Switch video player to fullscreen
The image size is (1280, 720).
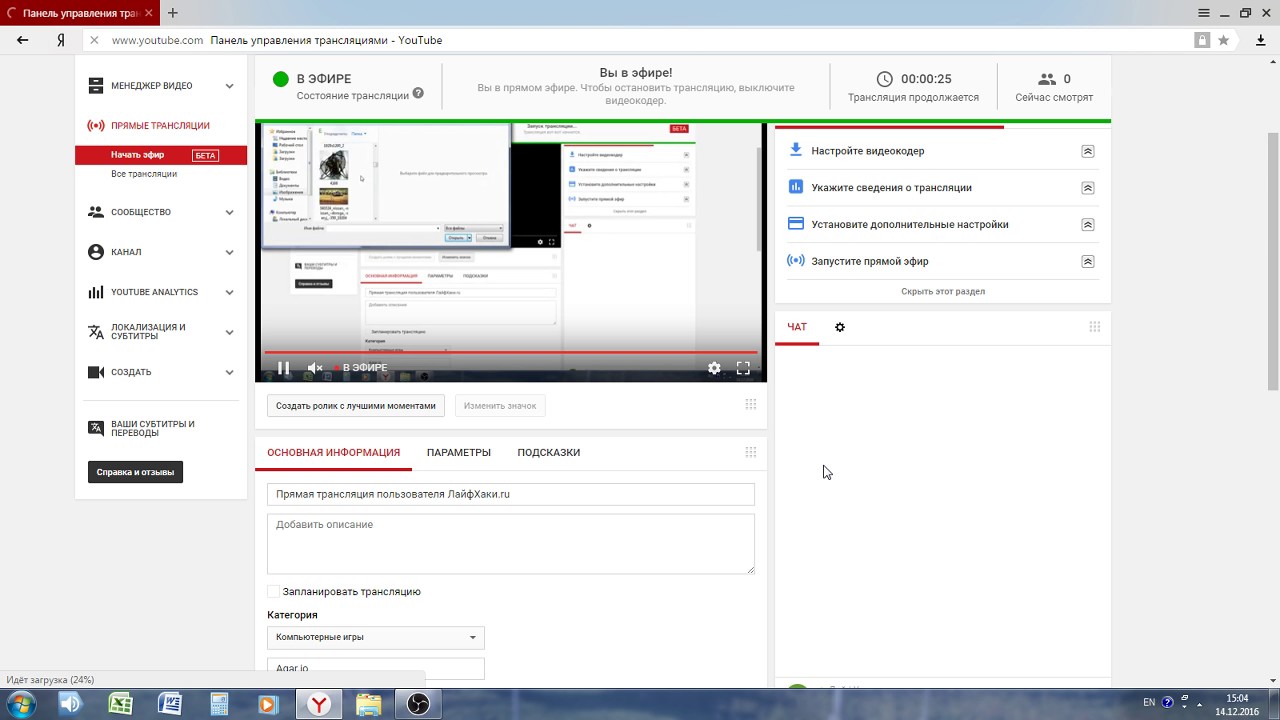pyautogui.click(x=743, y=368)
